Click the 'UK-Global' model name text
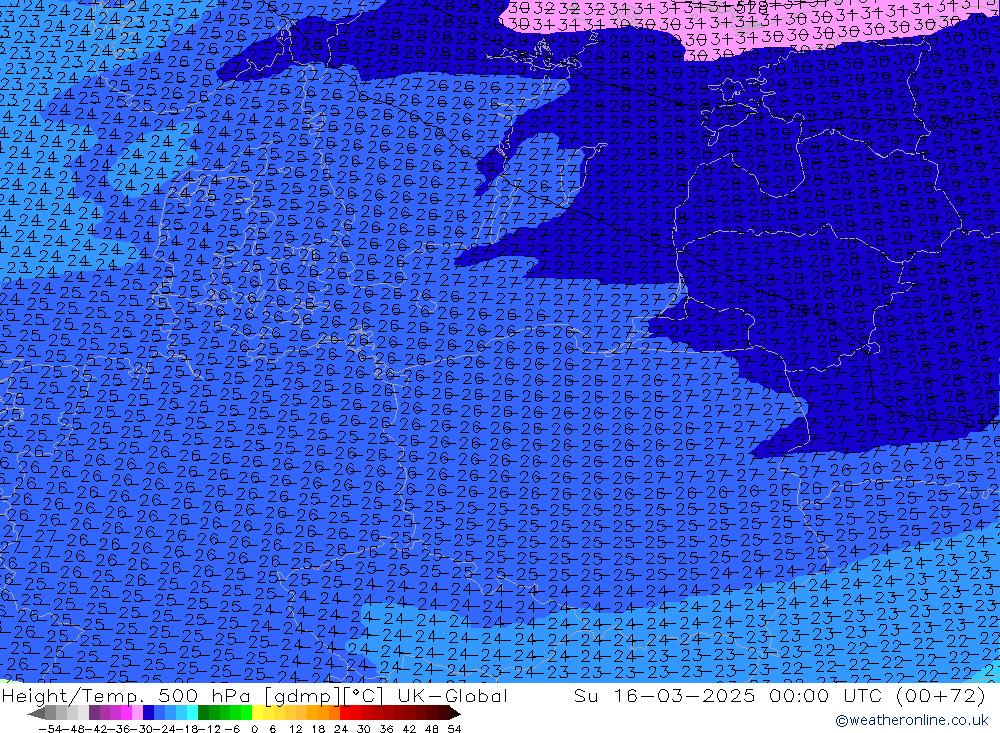 (452, 695)
